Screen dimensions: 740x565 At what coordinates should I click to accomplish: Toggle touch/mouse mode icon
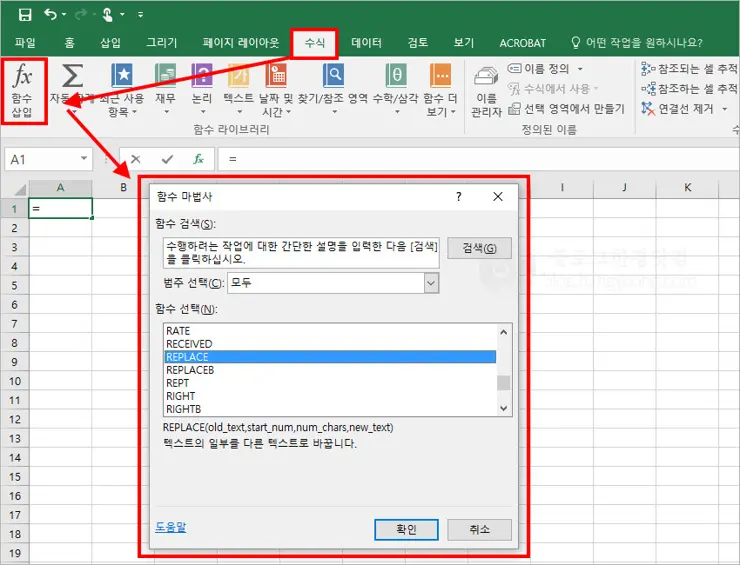pyautogui.click(x=108, y=15)
